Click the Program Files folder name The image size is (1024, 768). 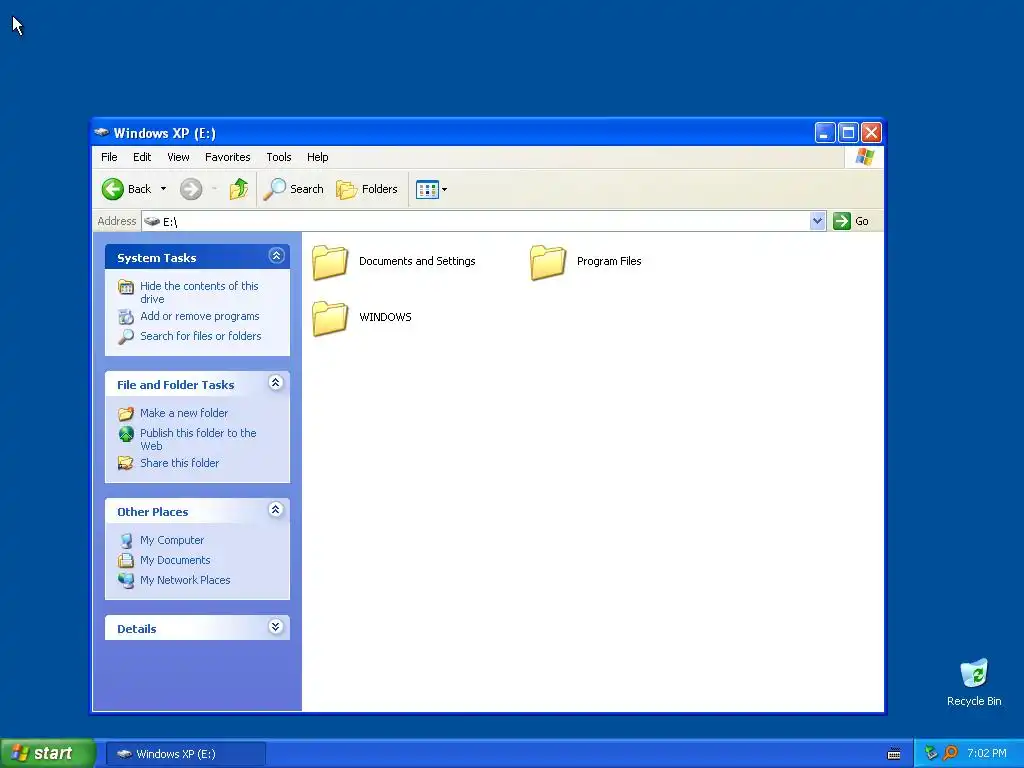tap(609, 261)
